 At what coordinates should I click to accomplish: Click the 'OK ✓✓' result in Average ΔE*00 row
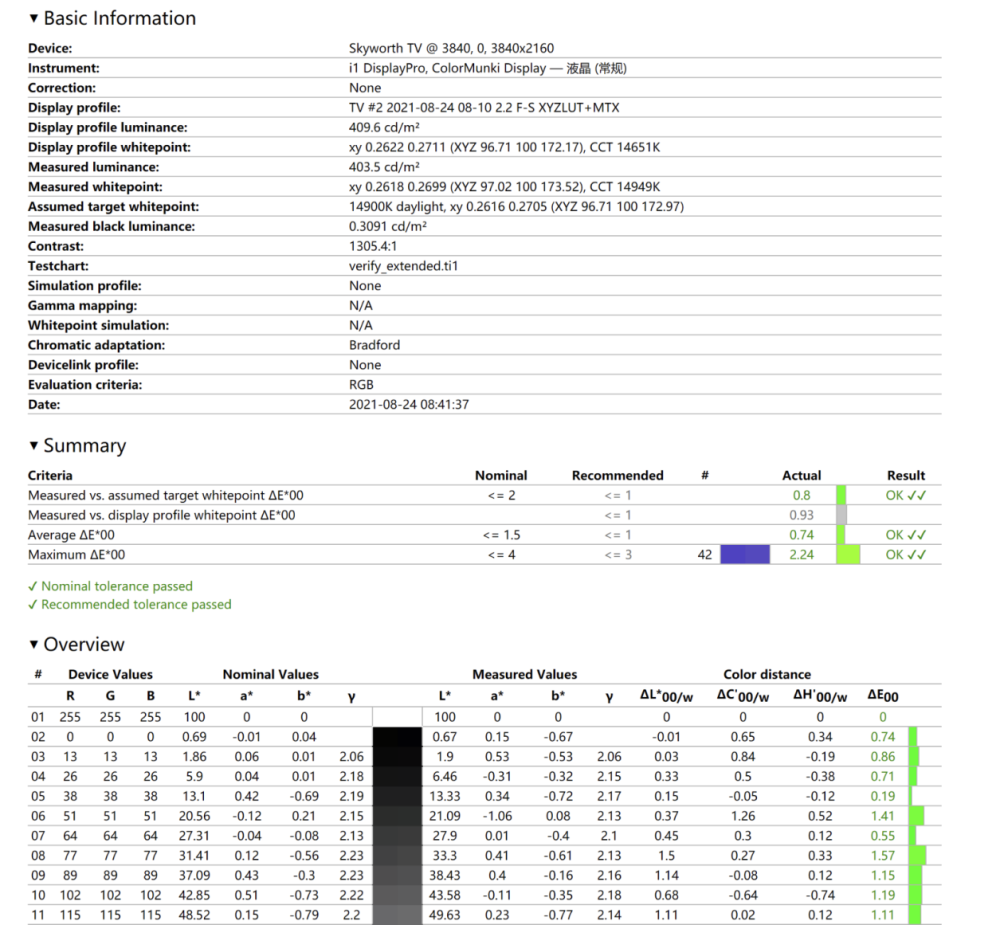pos(906,535)
